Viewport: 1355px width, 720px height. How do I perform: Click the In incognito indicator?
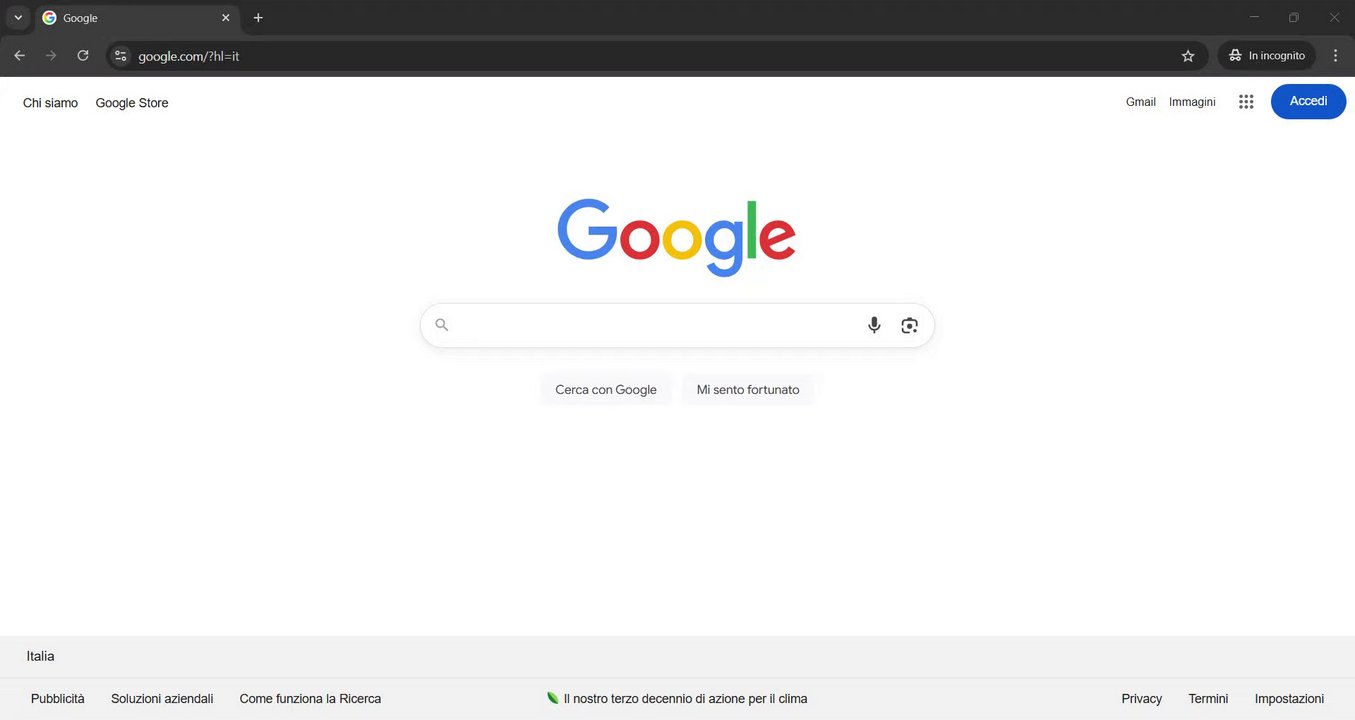coord(1267,56)
